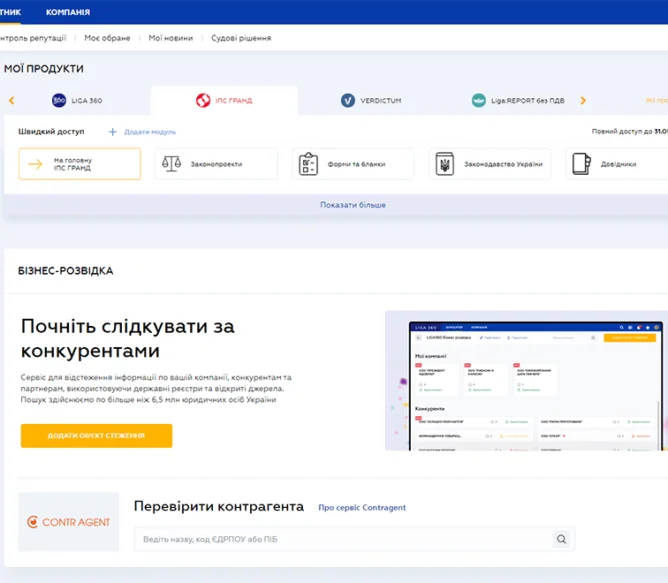
Task: Click the scales icon for Законопроекти
Action: point(171,164)
